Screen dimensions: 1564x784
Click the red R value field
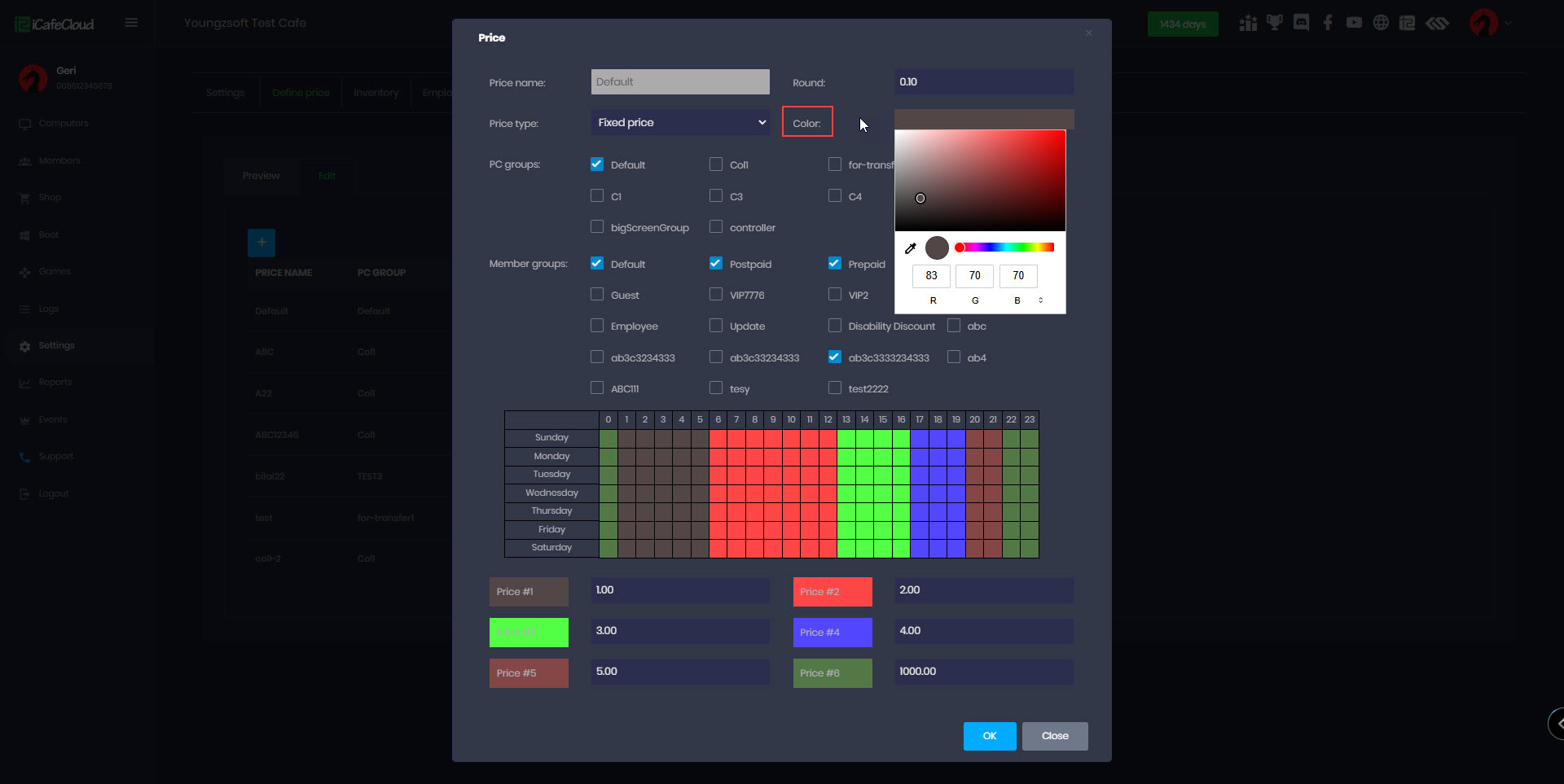pyautogui.click(x=931, y=276)
